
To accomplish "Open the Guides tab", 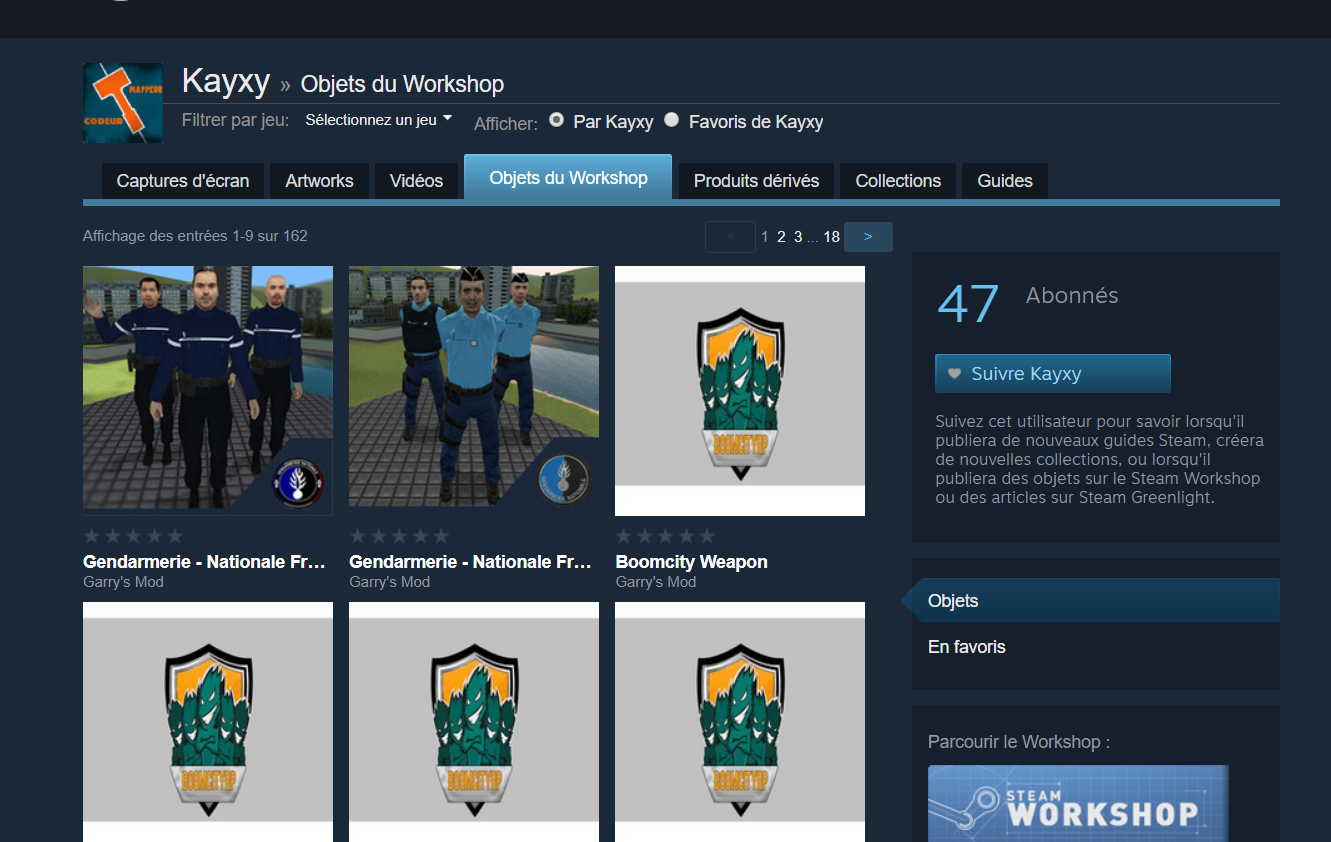I will (x=1005, y=181).
